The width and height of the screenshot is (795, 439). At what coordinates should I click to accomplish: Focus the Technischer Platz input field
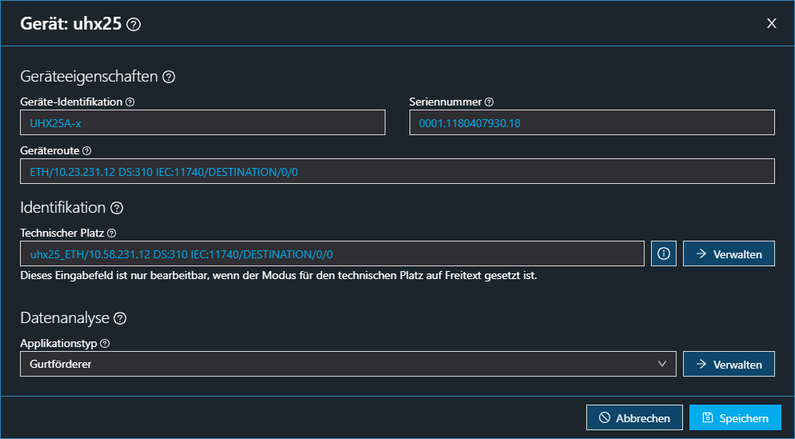[331, 254]
